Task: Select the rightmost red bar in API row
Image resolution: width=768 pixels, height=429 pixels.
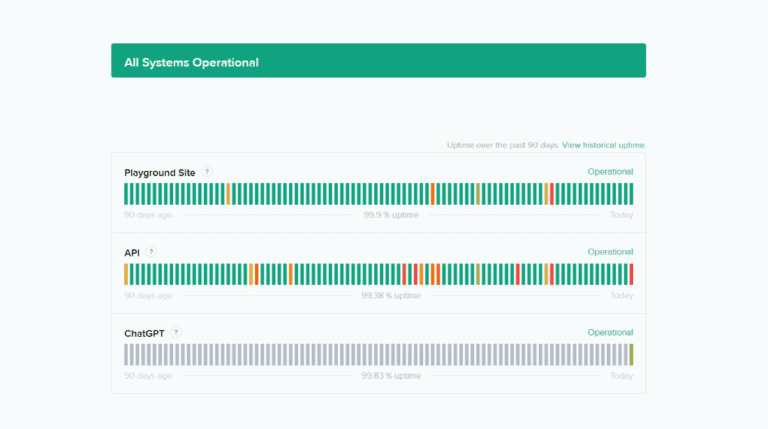Action: click(631, 274)
